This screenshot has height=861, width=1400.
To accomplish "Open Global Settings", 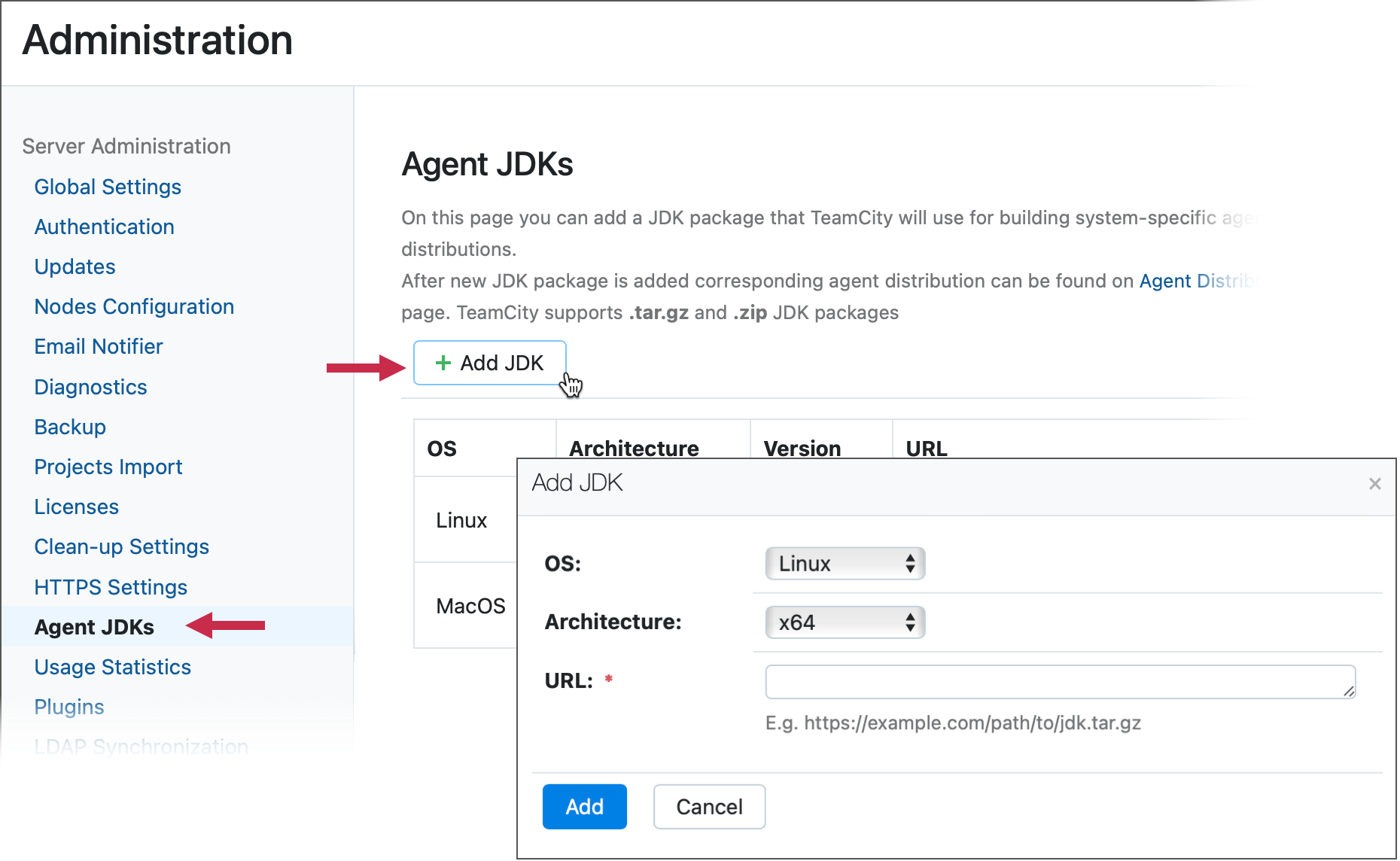I will (x=107, y=187).
